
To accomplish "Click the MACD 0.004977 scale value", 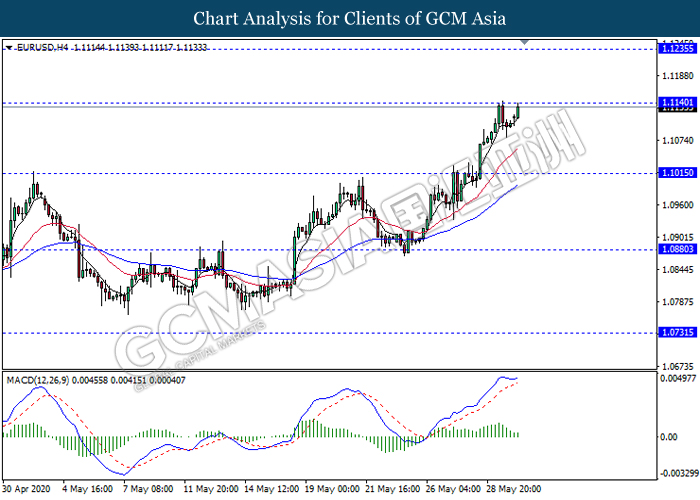I will [x=678, y=379].
